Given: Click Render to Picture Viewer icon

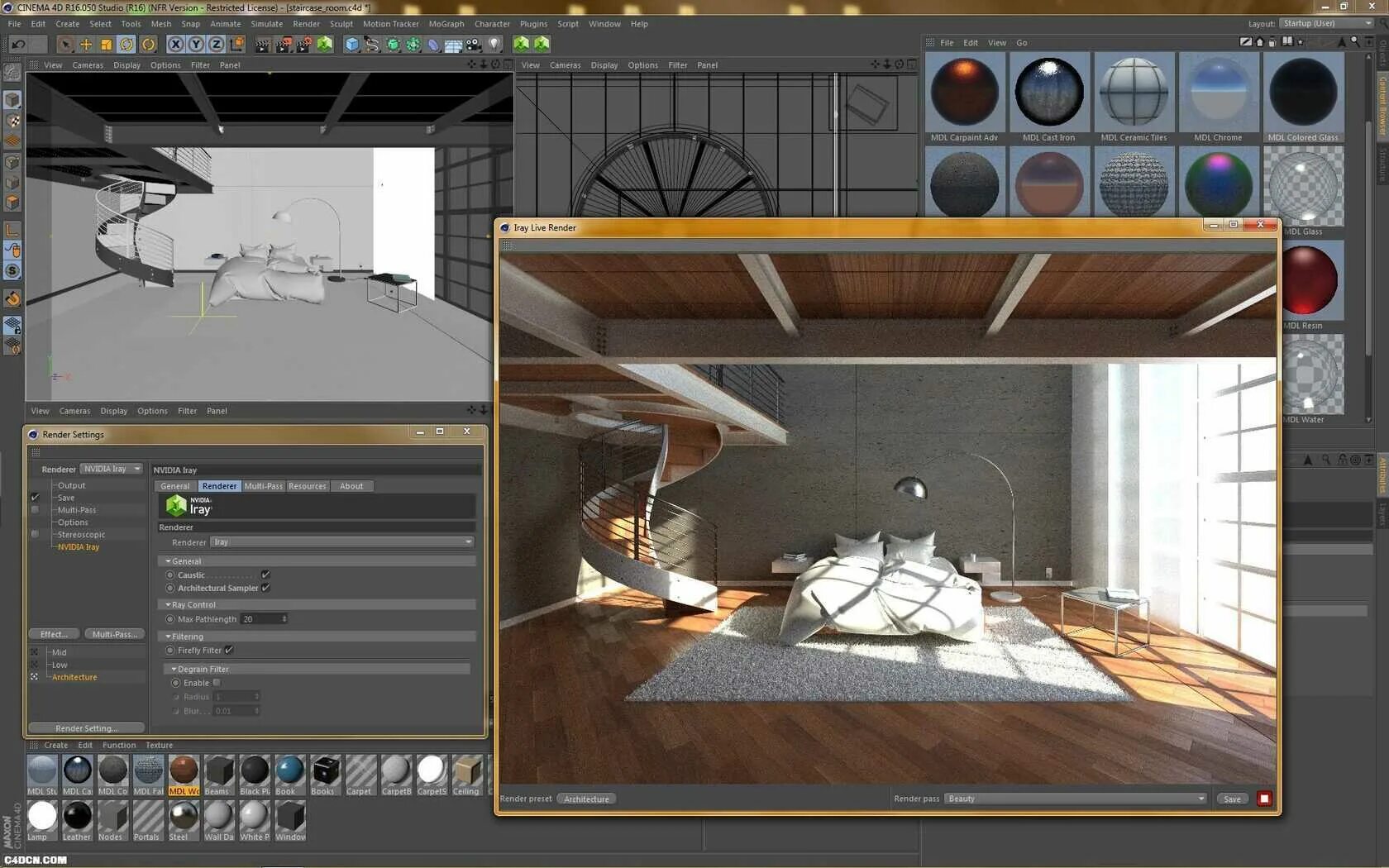Looking at the screenshot, I should click(x=284, y=45).
